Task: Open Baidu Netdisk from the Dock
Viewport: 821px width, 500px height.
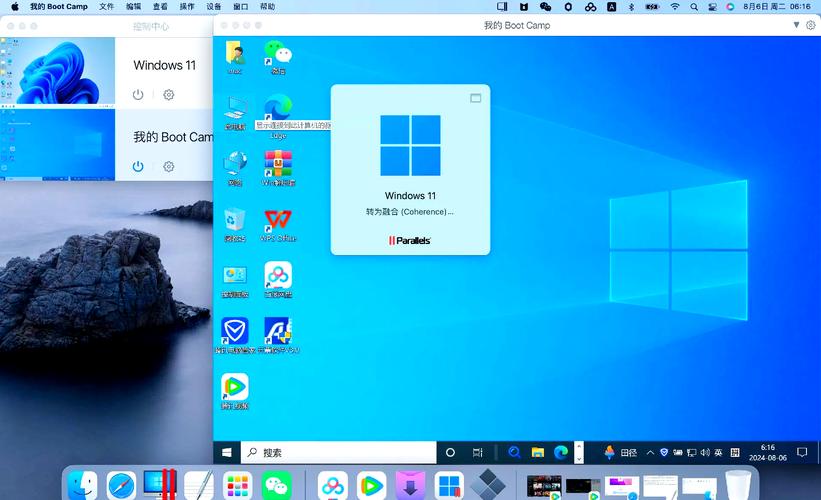Action: (x=332, y=485)
